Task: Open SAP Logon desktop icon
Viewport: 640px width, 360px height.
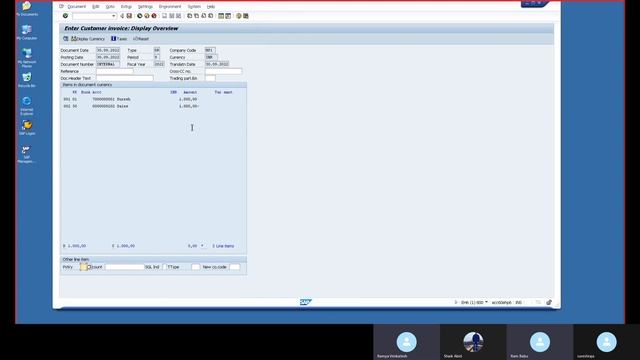Action: [x=27, y=128]
